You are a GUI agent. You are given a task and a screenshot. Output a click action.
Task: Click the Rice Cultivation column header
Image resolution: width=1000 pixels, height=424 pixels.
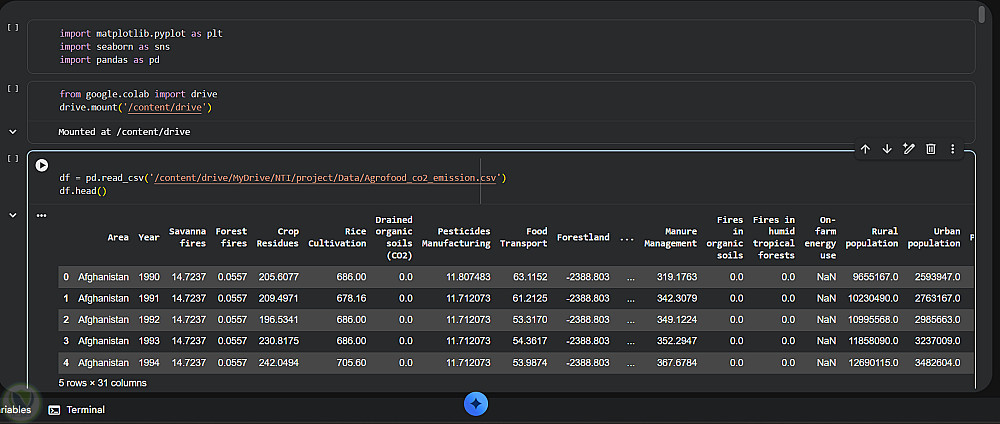337,237
